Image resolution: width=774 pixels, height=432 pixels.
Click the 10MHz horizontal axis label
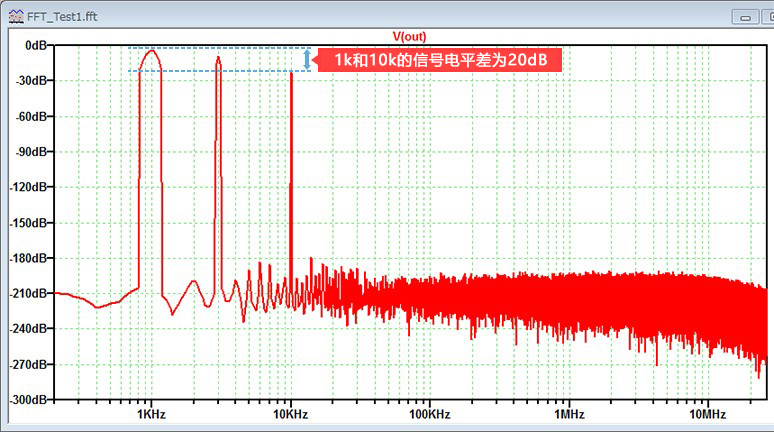706,414
